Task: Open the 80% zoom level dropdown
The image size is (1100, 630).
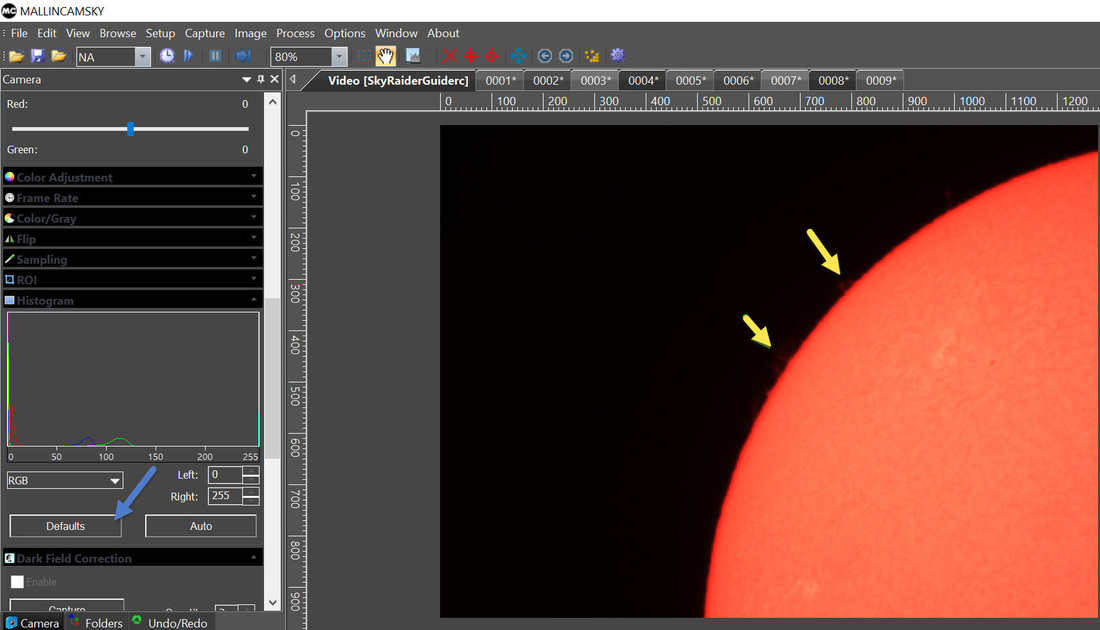Action: 339,57
